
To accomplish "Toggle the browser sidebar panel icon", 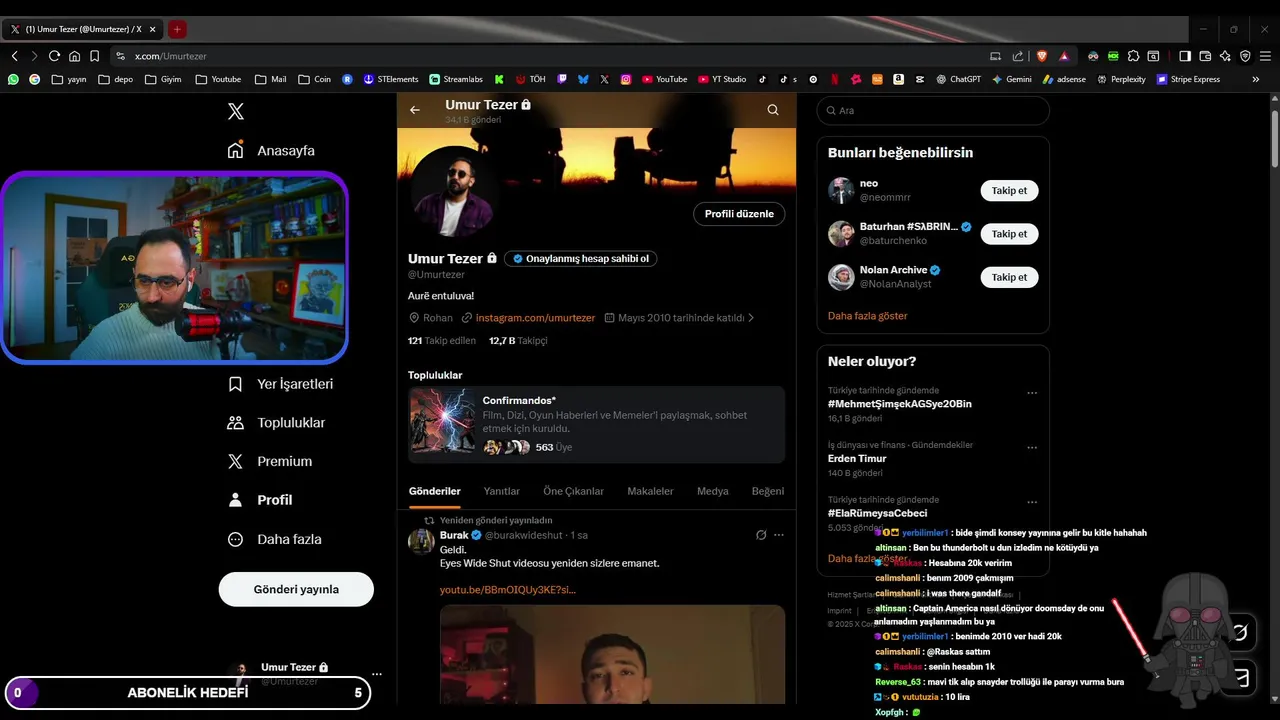I will pos(1185,56).
